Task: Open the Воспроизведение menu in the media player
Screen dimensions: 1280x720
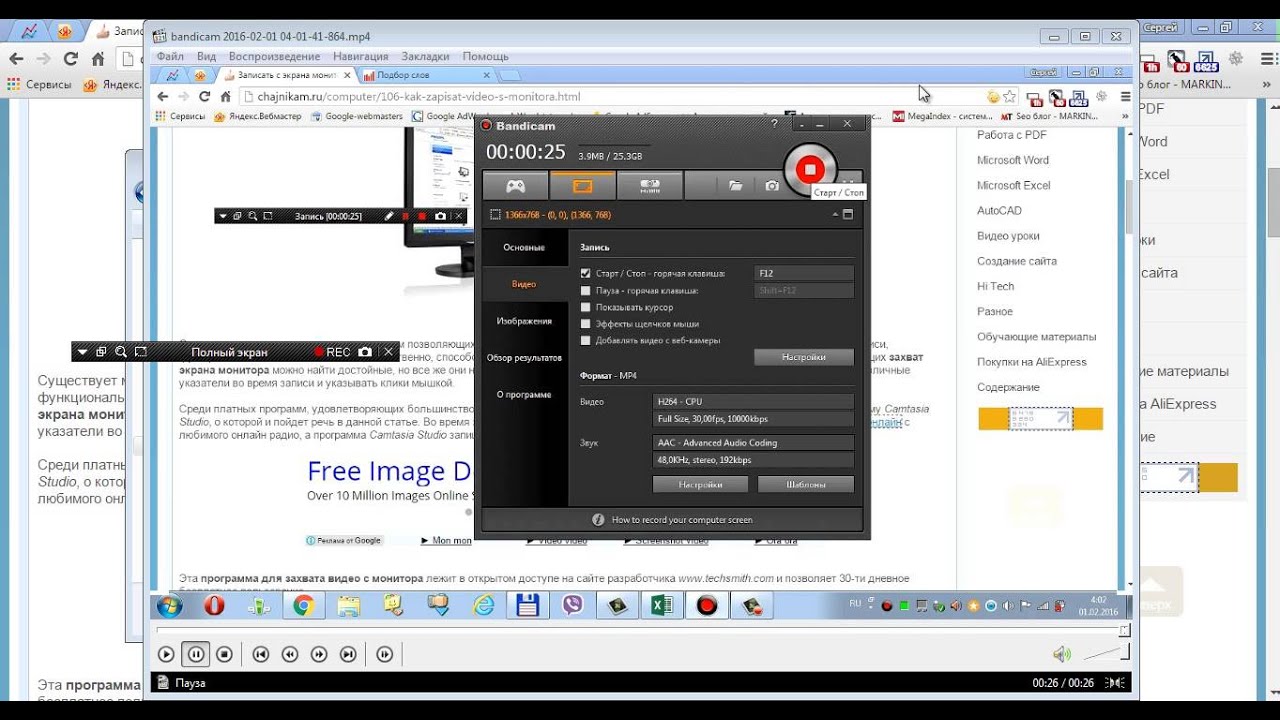Action: coord(275,57)
